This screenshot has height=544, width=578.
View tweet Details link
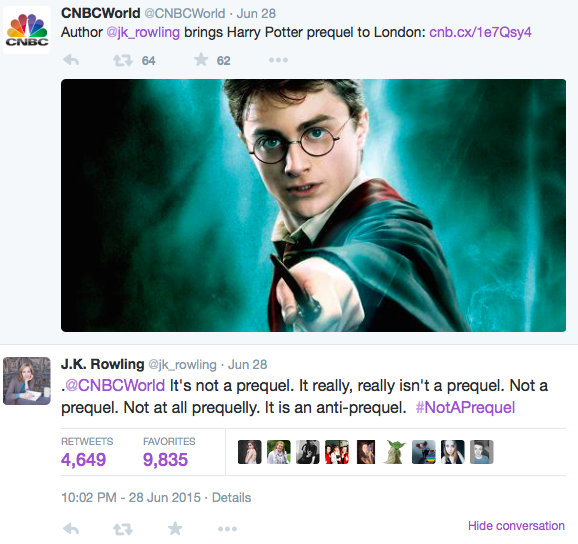231,498
